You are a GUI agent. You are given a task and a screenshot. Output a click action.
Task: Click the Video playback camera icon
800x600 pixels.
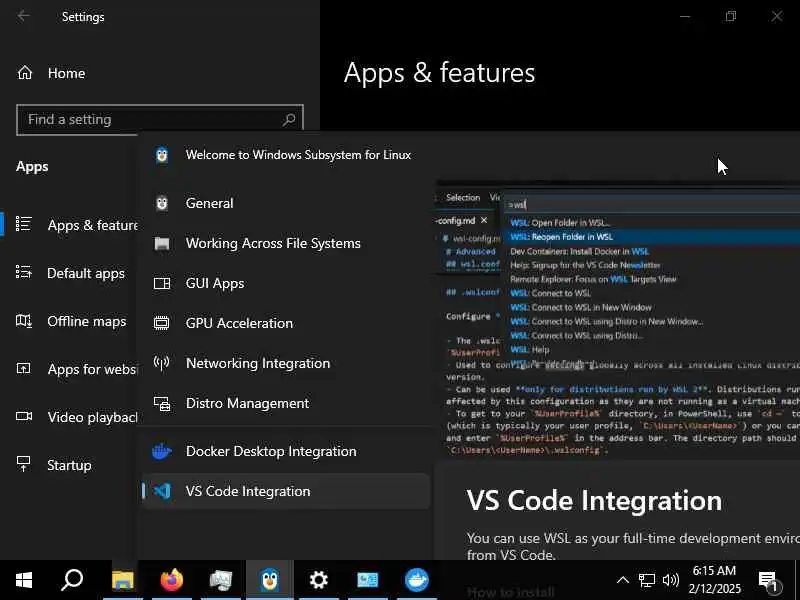(23, 416)
